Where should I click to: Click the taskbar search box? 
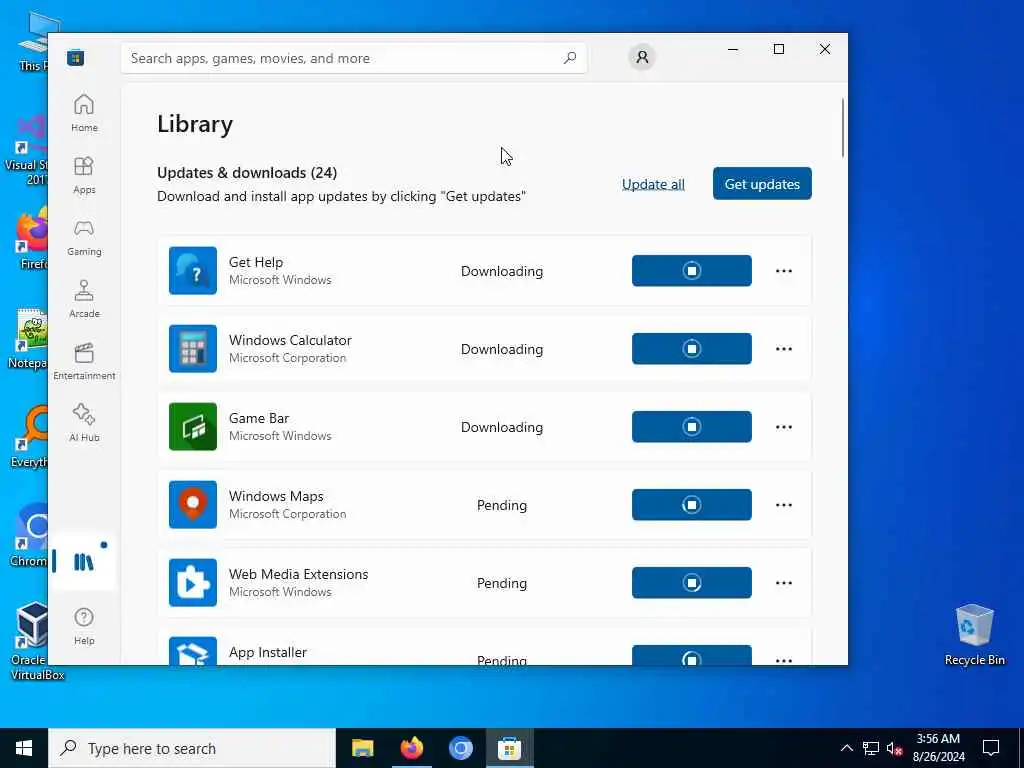click(192, 748)
